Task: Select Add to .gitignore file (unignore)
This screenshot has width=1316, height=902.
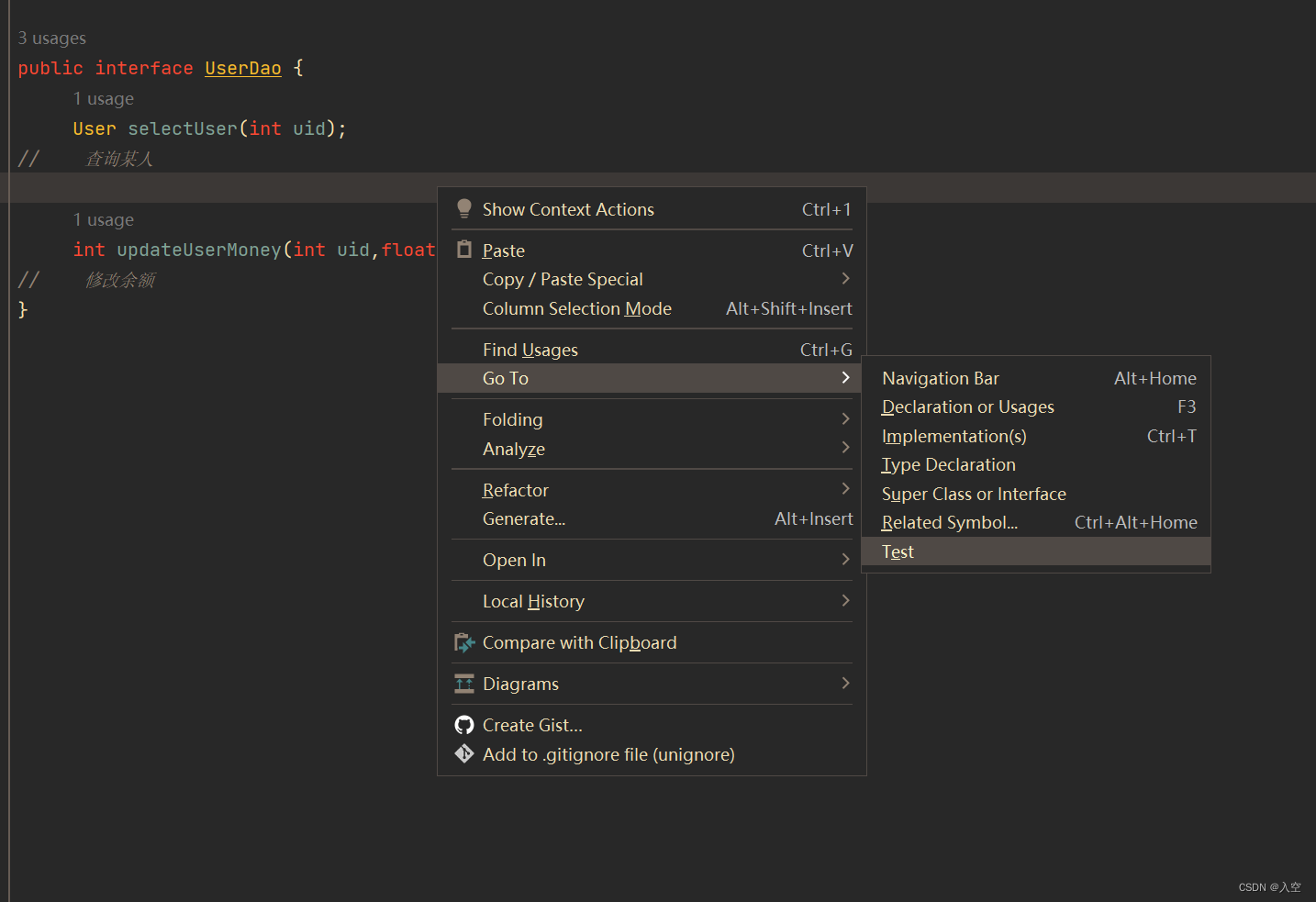Action: (x=652, y=754)
